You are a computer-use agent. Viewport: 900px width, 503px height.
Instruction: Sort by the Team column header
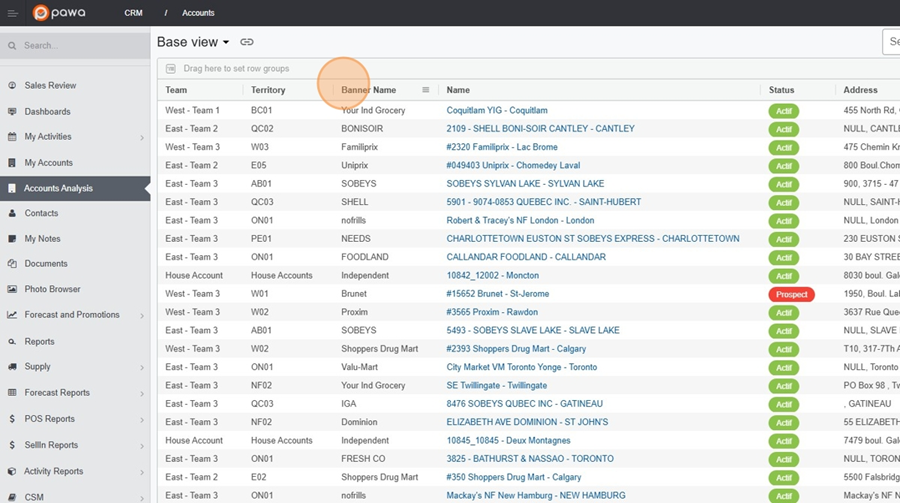tap(176, 90)
